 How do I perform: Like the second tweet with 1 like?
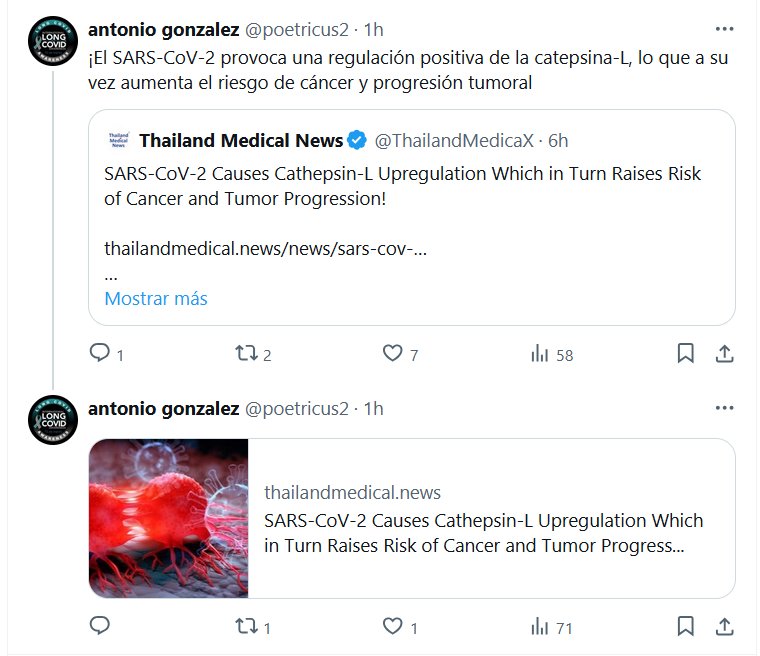(x=393, y=627)
